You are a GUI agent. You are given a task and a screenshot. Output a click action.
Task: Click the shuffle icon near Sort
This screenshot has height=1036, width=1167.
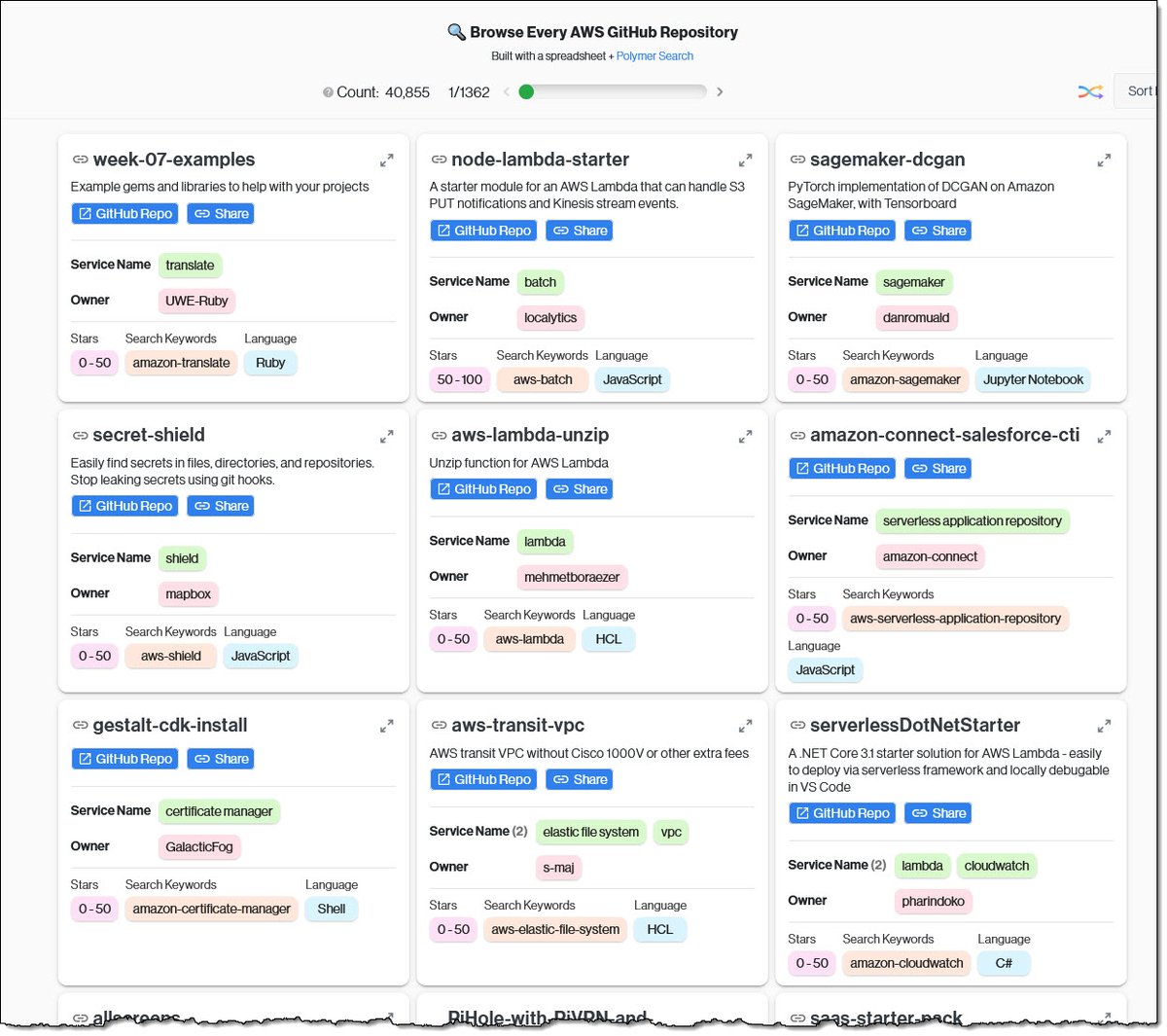click(1090, 91)
